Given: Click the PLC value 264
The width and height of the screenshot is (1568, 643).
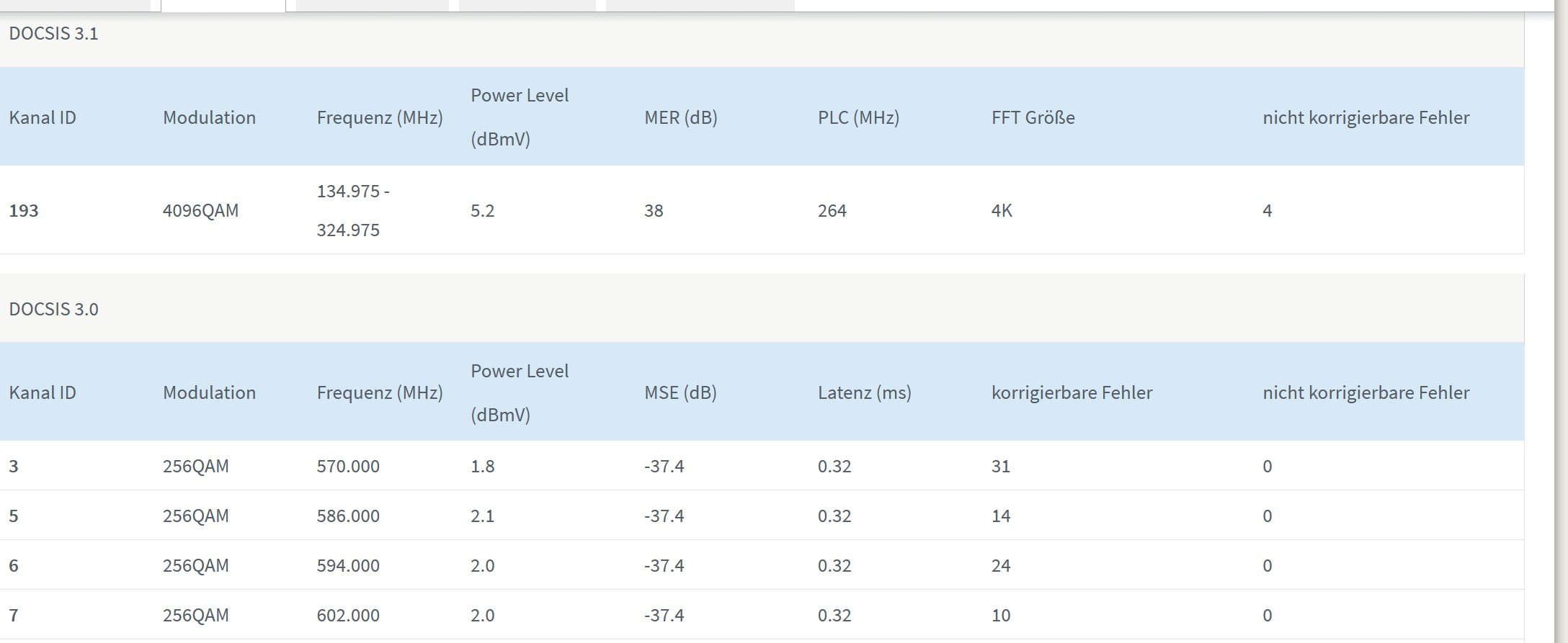Looking at the screenshot, I should coord(832,211).
